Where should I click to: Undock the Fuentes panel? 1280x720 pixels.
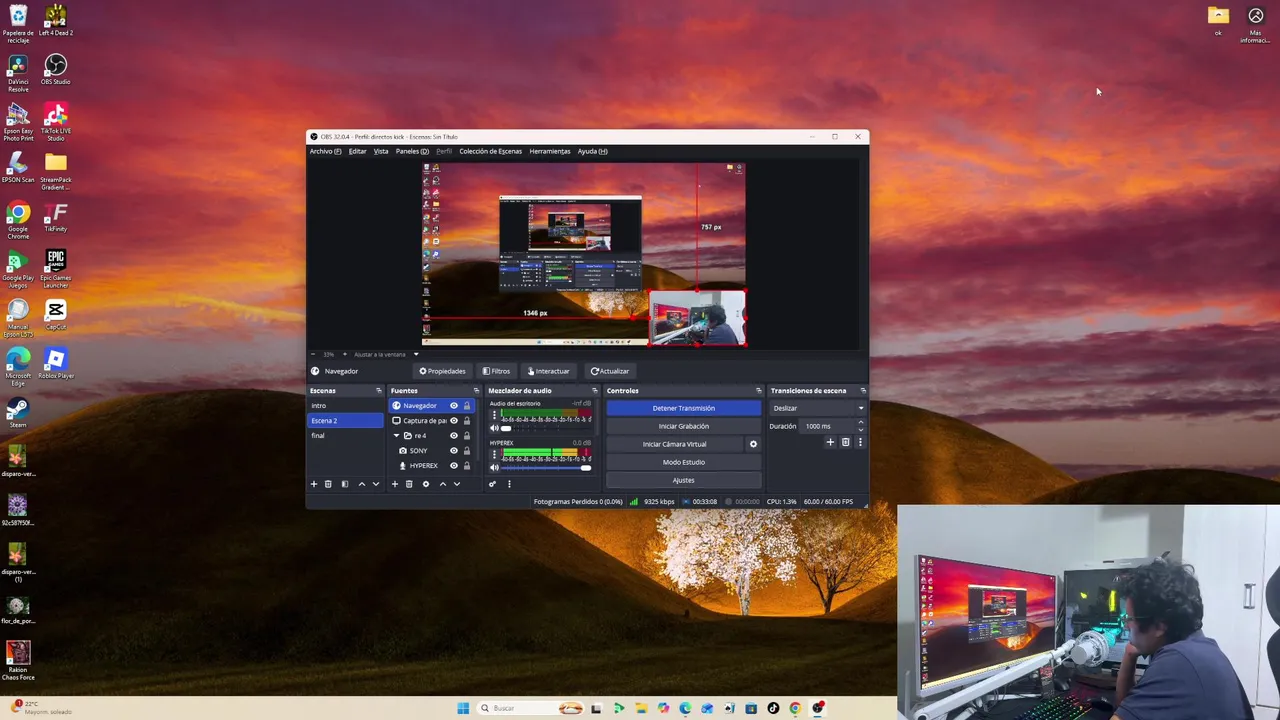[x=476, y=391]
